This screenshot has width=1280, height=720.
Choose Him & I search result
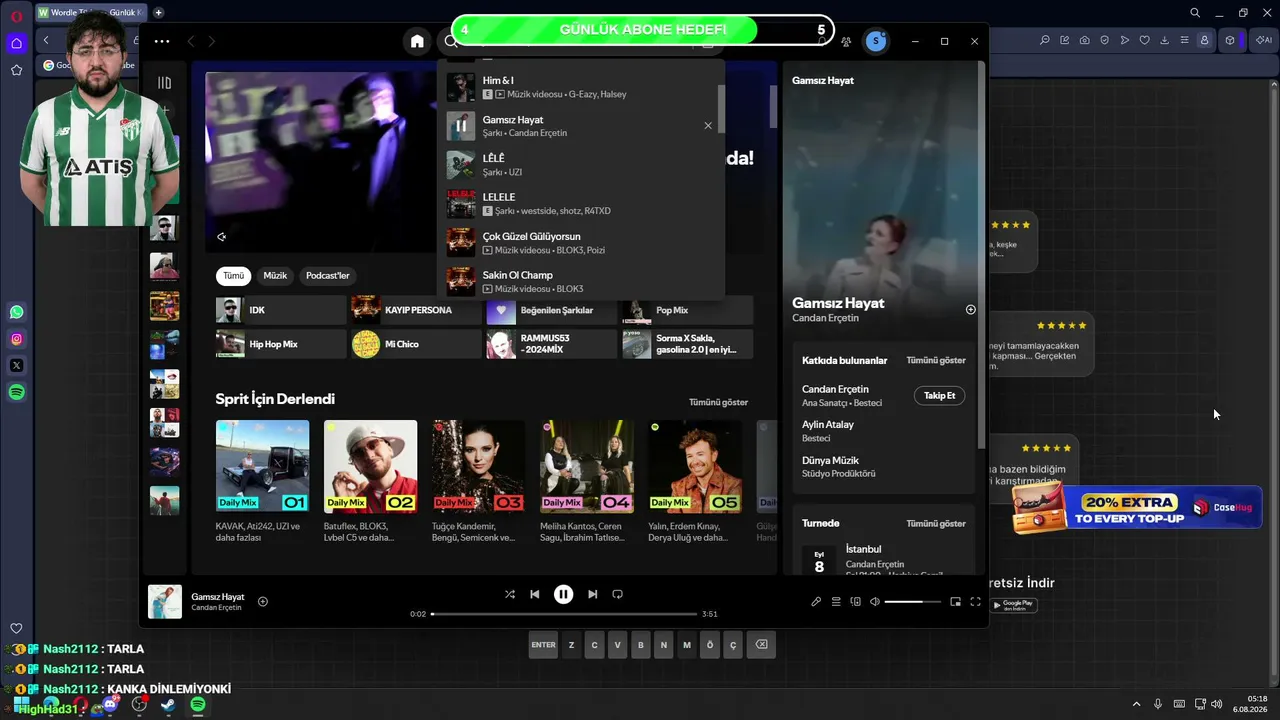(580, 87)
